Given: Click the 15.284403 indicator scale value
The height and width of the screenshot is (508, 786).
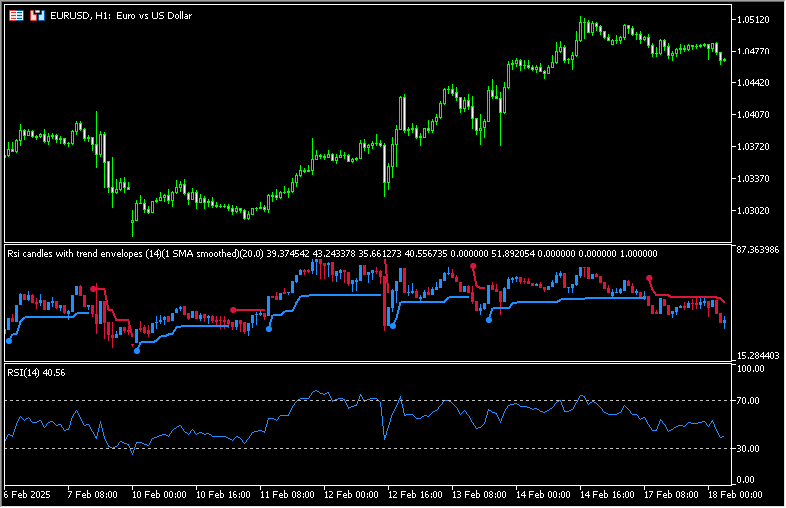Looking at the screenshot, I should click(x=758, y=356).
